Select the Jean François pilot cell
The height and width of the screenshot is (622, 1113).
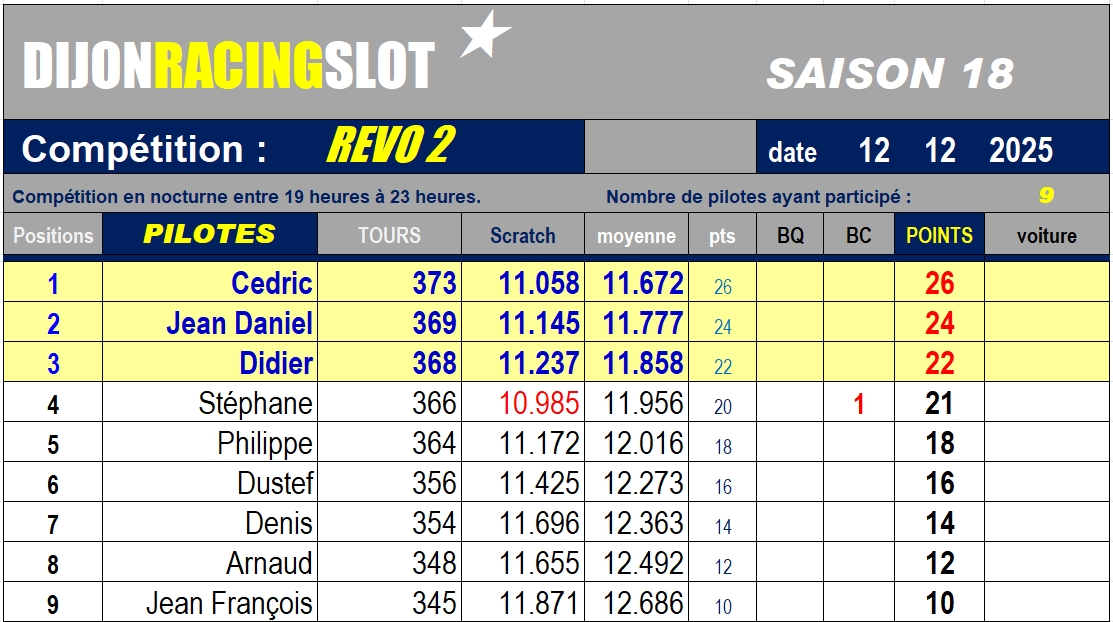tap(229, 604)
